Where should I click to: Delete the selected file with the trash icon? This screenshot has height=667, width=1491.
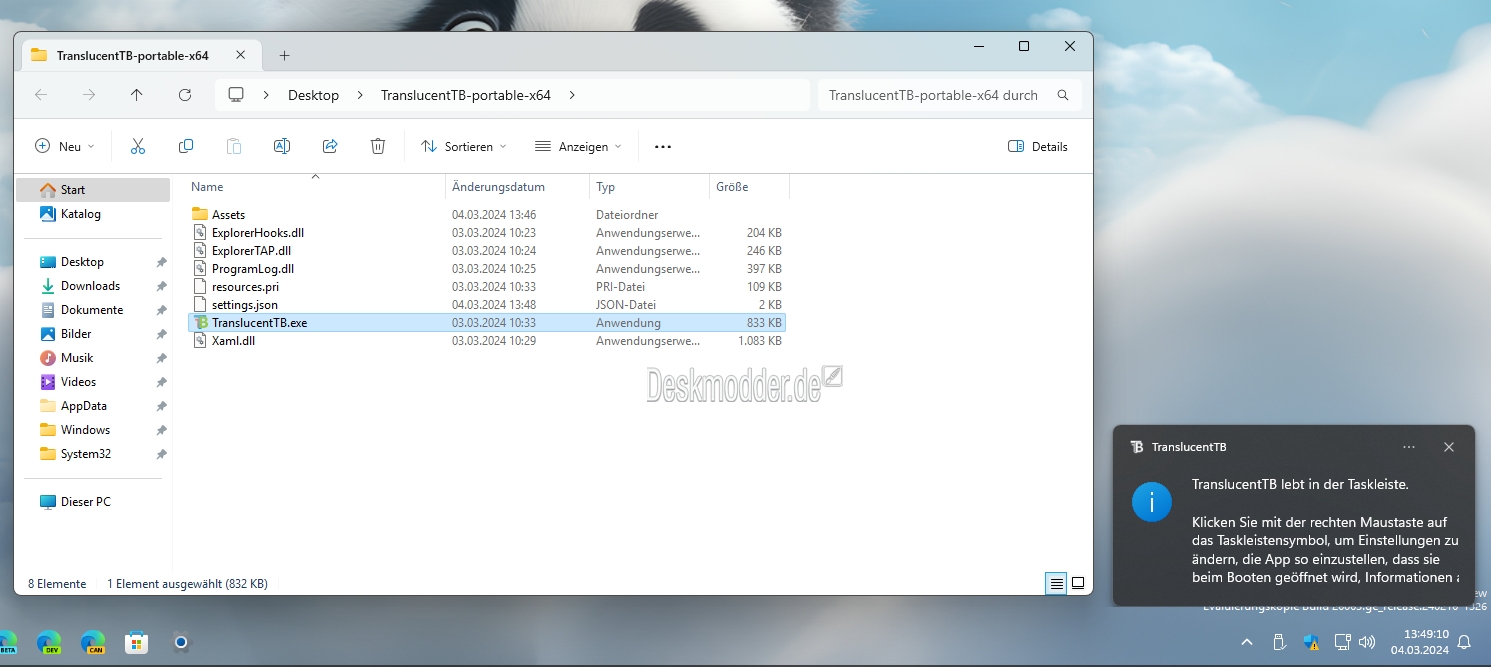pyautogui.click(x=378, y=146)
